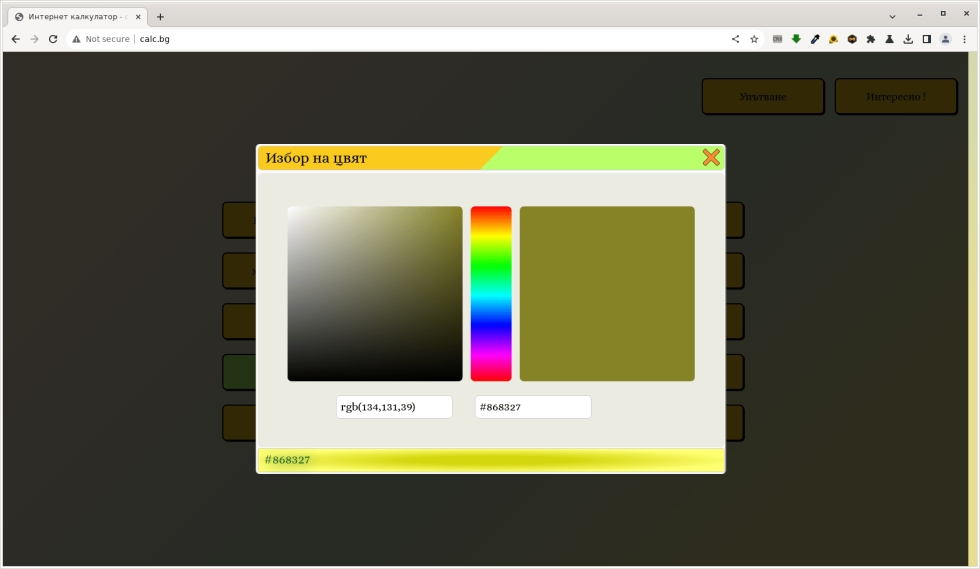Focus the rgb(134,131,39) input field
The image size is (980, 569).
[x=394, y=407]
